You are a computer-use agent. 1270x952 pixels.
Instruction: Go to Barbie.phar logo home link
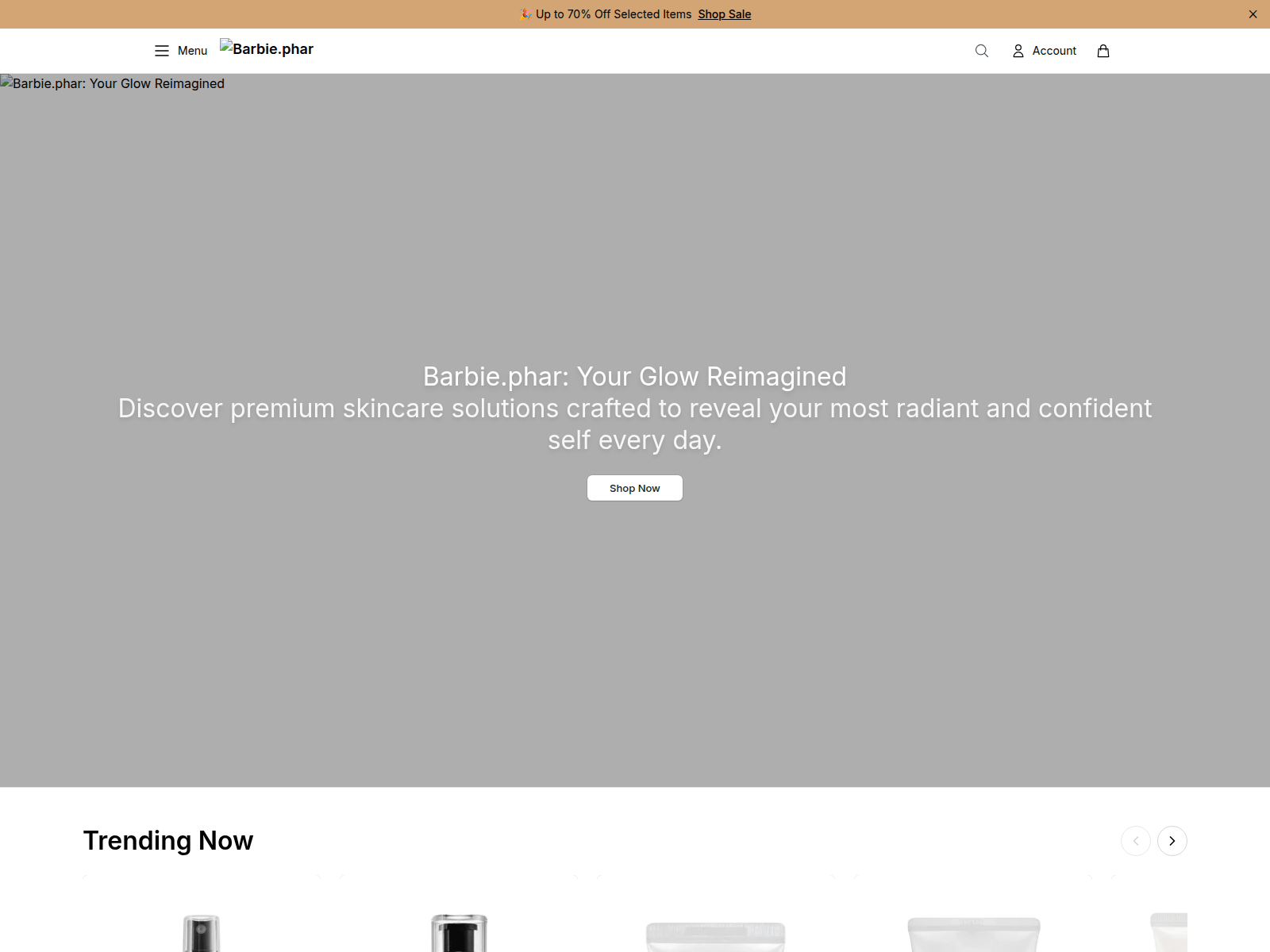click(x=267, y=49)
